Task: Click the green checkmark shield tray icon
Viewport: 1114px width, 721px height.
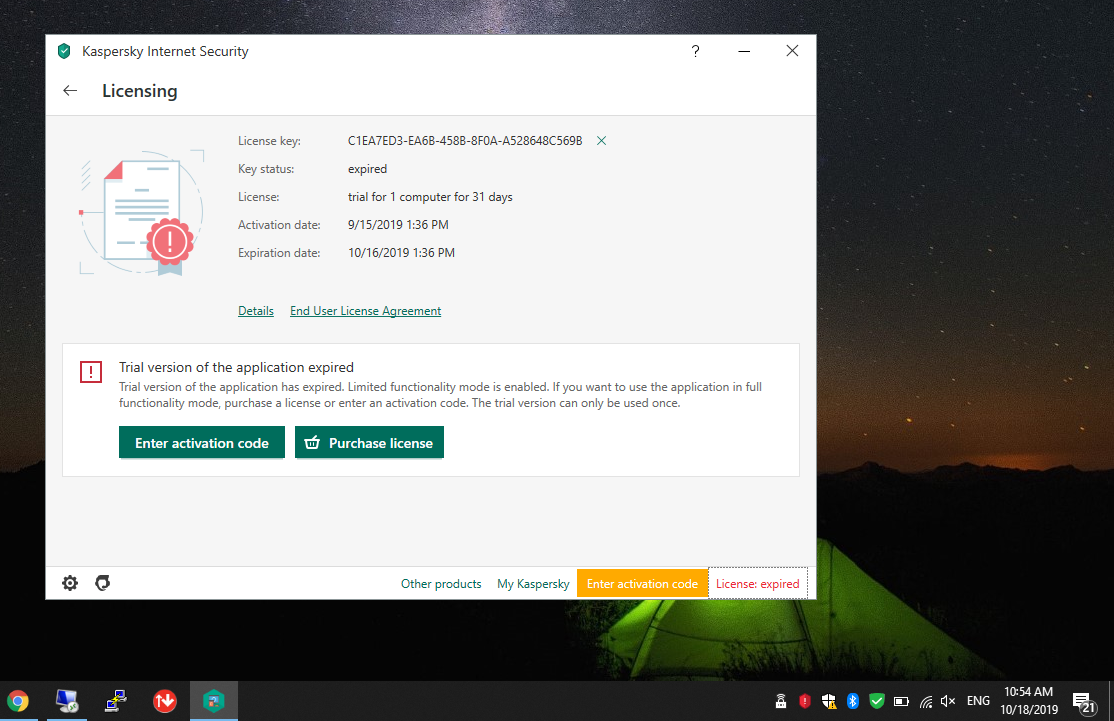Action: tap(877, 701)
